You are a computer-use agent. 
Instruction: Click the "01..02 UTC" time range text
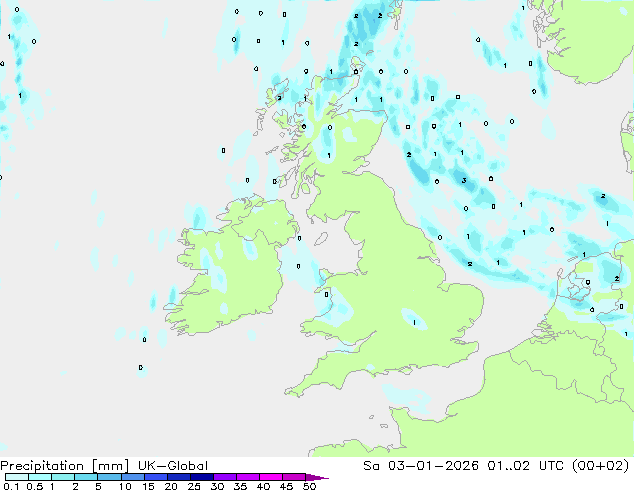click(x=526, y=466)
